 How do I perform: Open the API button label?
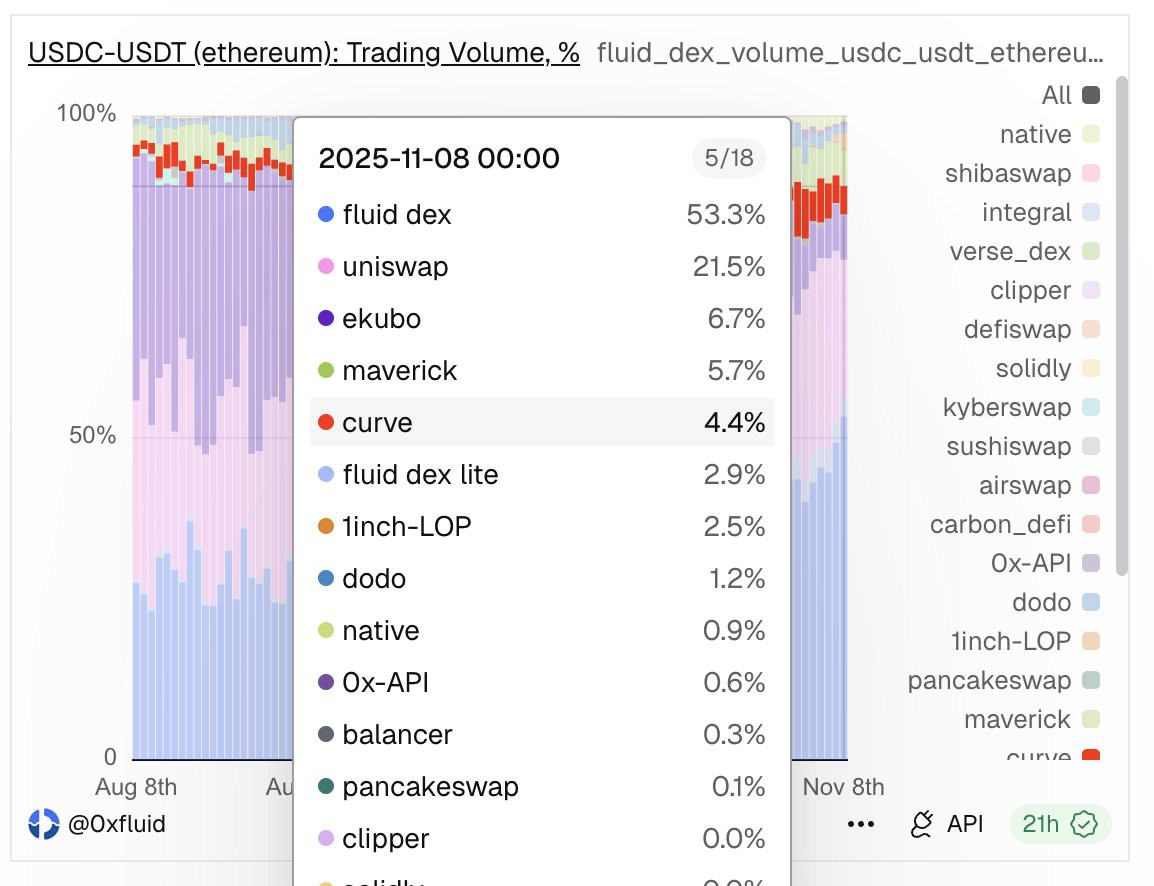[x=965, y=824]
